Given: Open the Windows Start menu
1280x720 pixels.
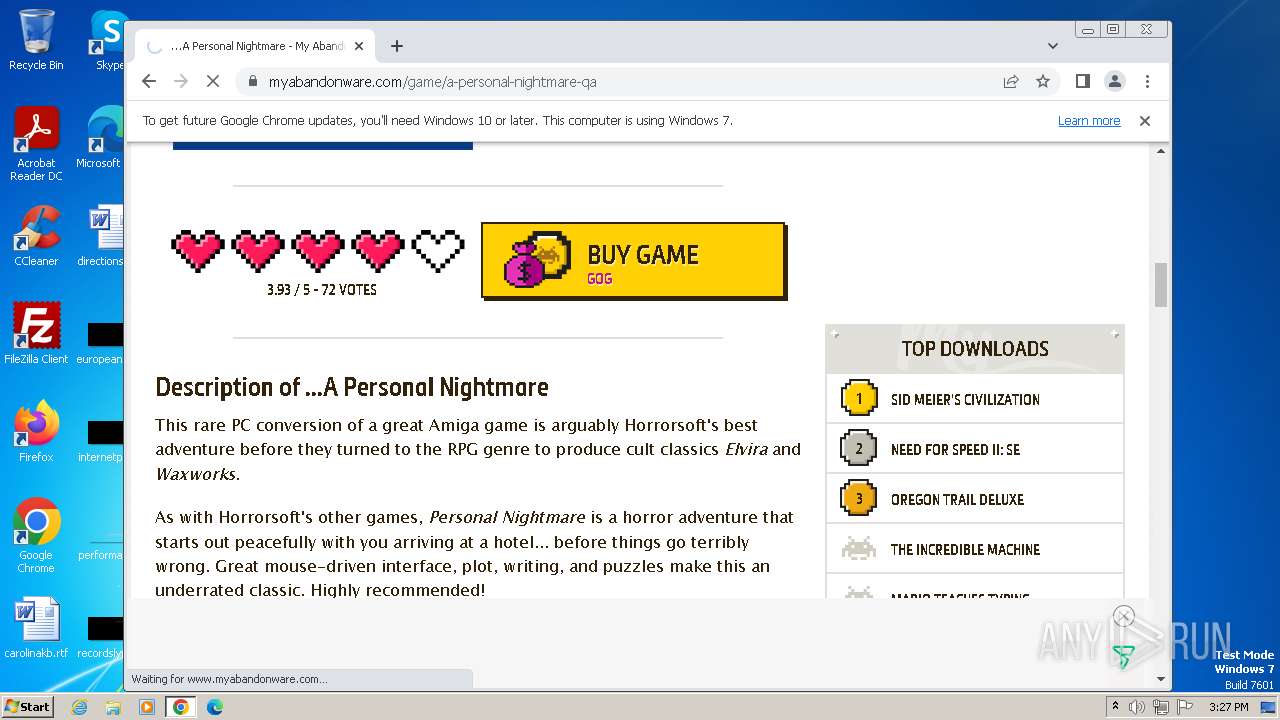Looking at the screenshot, I should (27, 706).
